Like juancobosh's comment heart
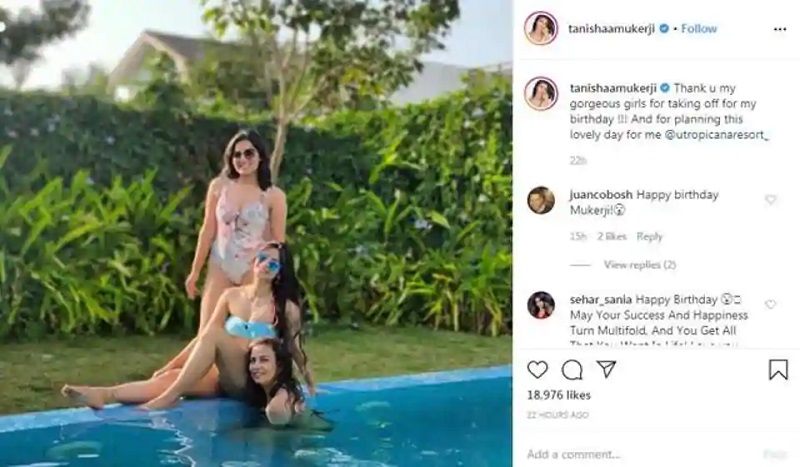This screenshot has width=800, height=467. (x=770, y=200)
